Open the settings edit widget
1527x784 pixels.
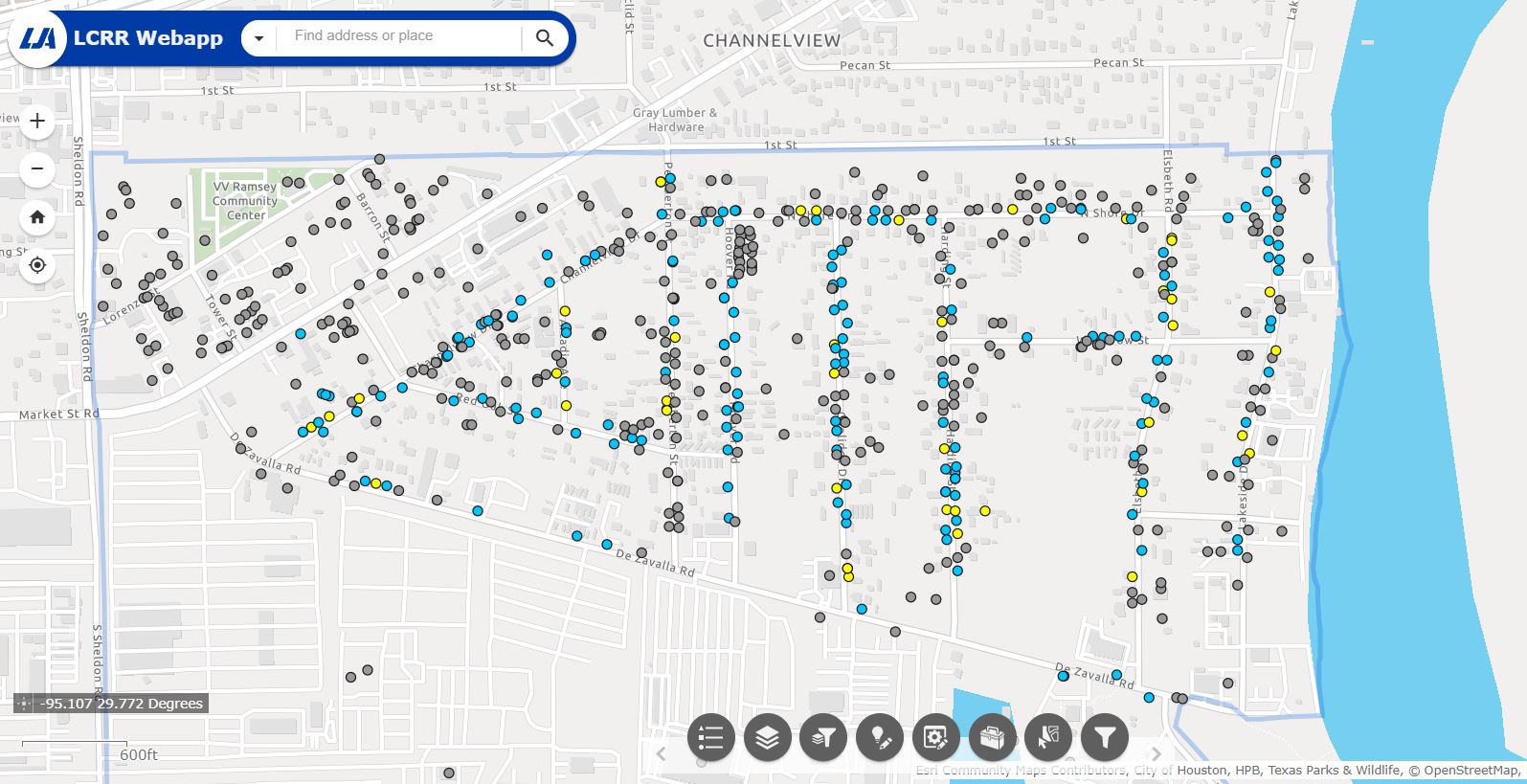936,738
